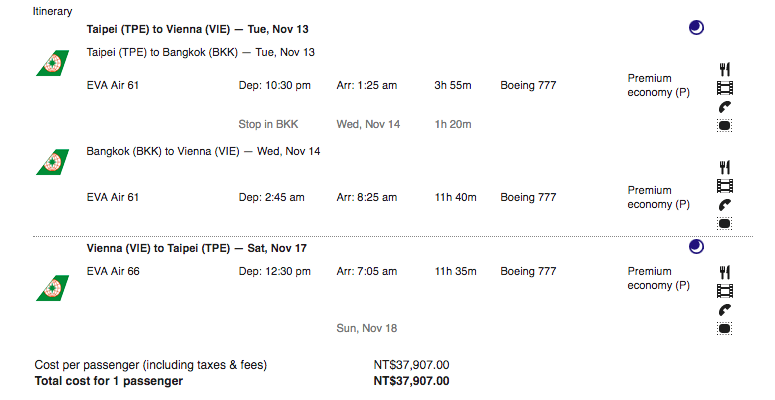Click the meal icon on EVA Air 66 flight
775x400 pixels.
click(725, 272)
